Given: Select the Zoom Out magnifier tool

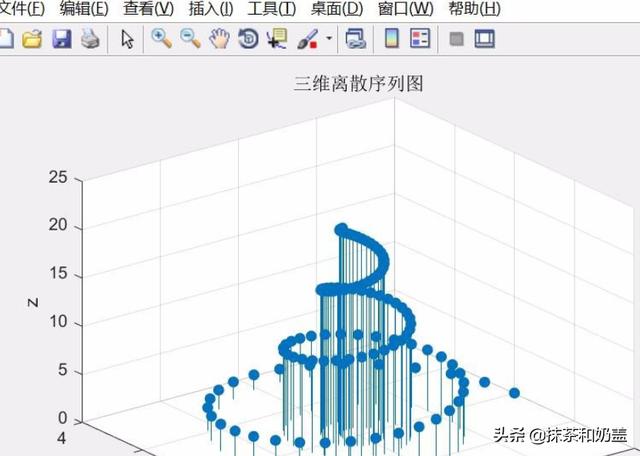Looking at the screenshot, I should (x=191, y=39).
